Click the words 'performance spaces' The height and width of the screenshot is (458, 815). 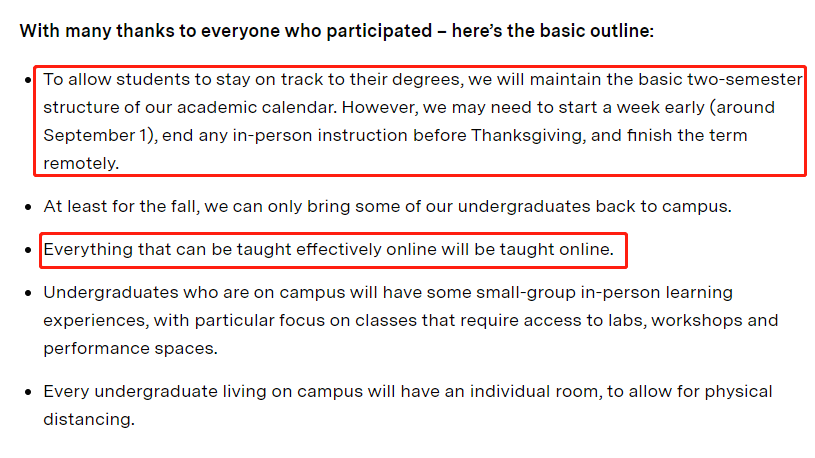[x=128, y=348]
